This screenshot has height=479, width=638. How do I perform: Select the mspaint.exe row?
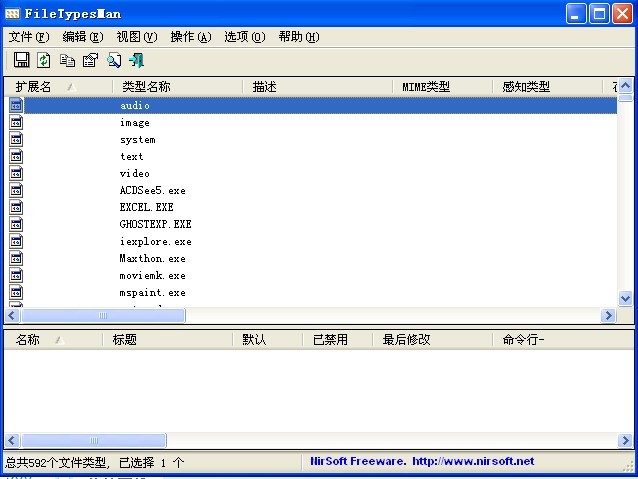point(152,293)
